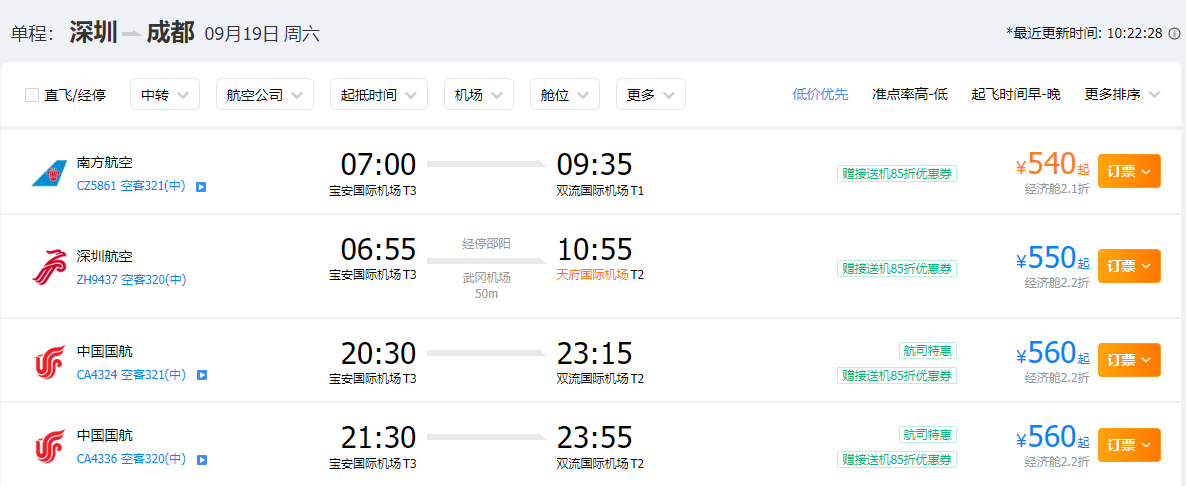The height and width of the screenshot is (486, 1186).
Task: Sort by 准点率高-低
Action: pos(910,94)
